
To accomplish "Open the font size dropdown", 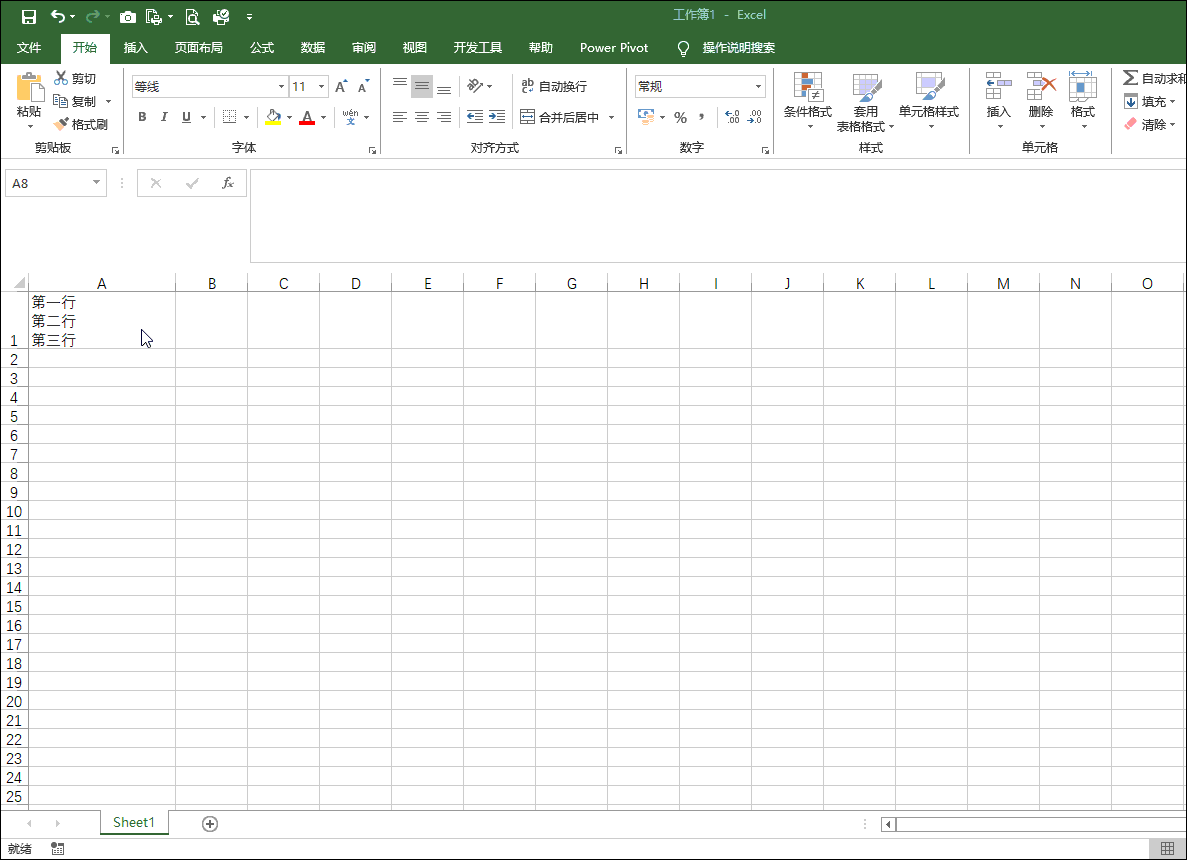I will point(322,86).
